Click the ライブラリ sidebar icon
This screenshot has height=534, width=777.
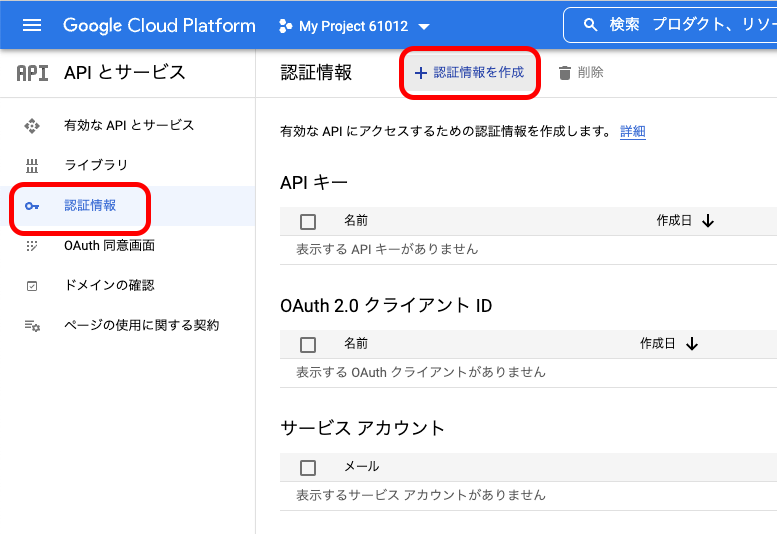(32, 165)
